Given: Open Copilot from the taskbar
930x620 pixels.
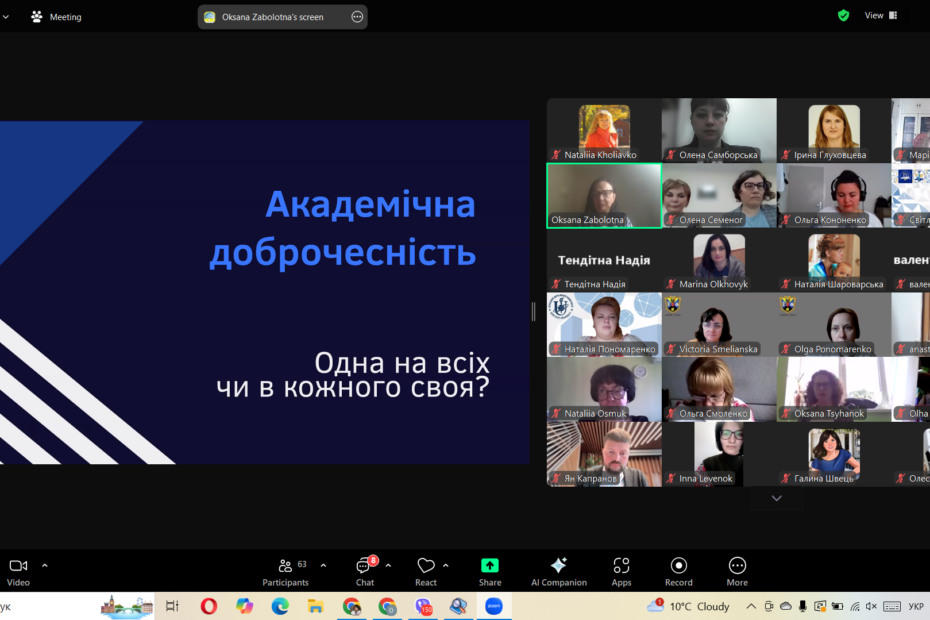Looking at the screenshot, I should pyautogui.click(x=244, y=606).
